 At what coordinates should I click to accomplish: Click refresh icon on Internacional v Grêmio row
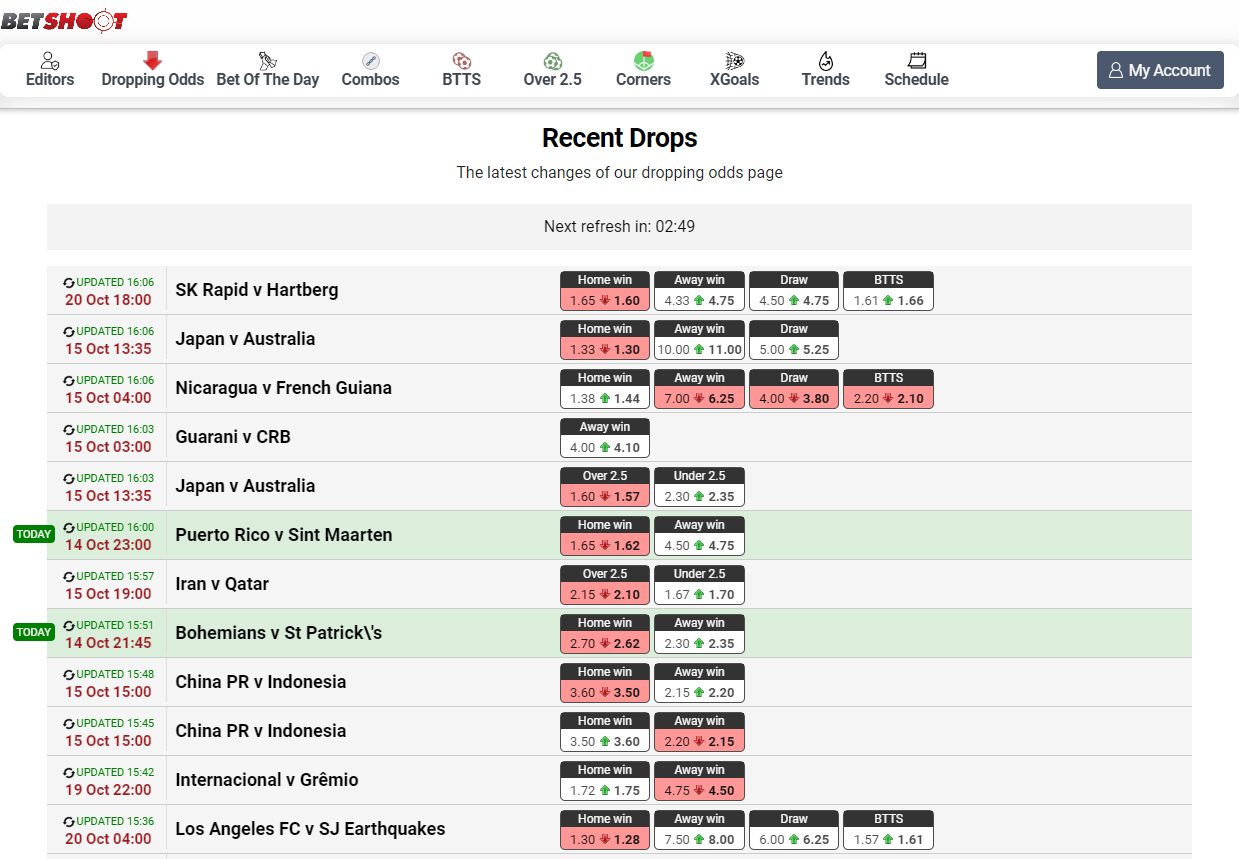(x=69, y=773)
